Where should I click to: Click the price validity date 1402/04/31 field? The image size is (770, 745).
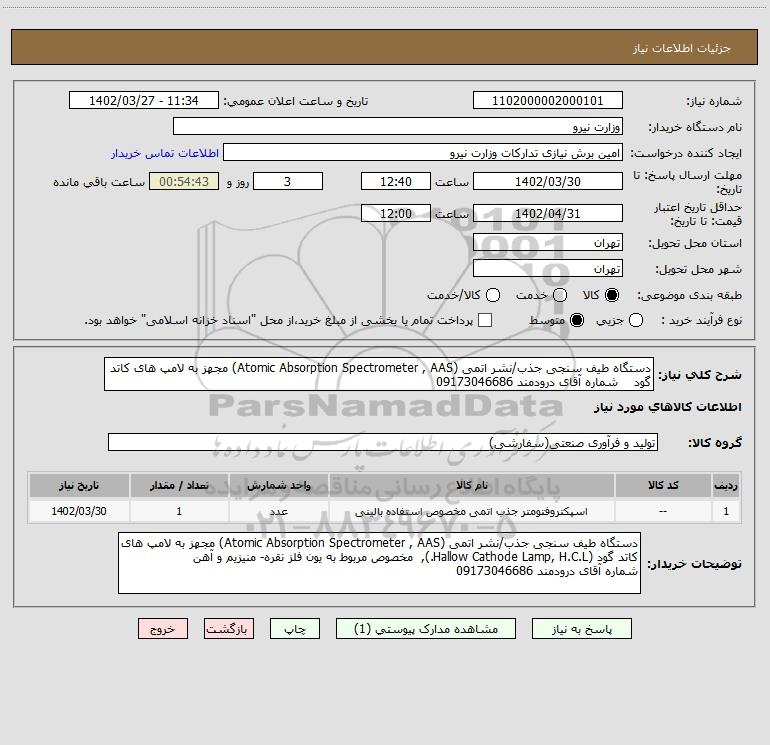click(548, 213)
